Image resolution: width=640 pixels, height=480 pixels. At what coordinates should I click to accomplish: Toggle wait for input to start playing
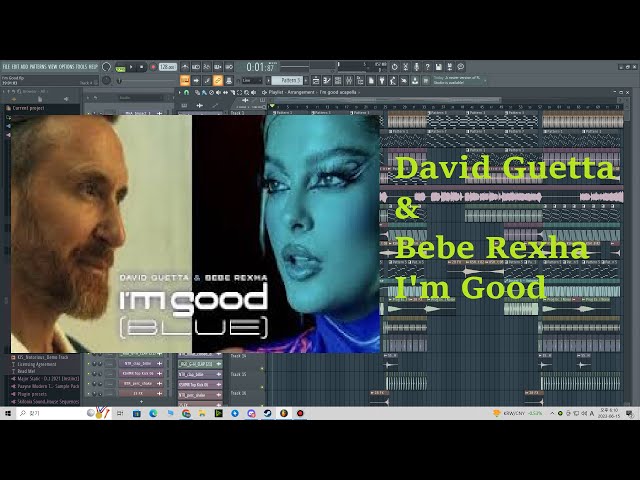pyautogui.click(x=196, y=67)
